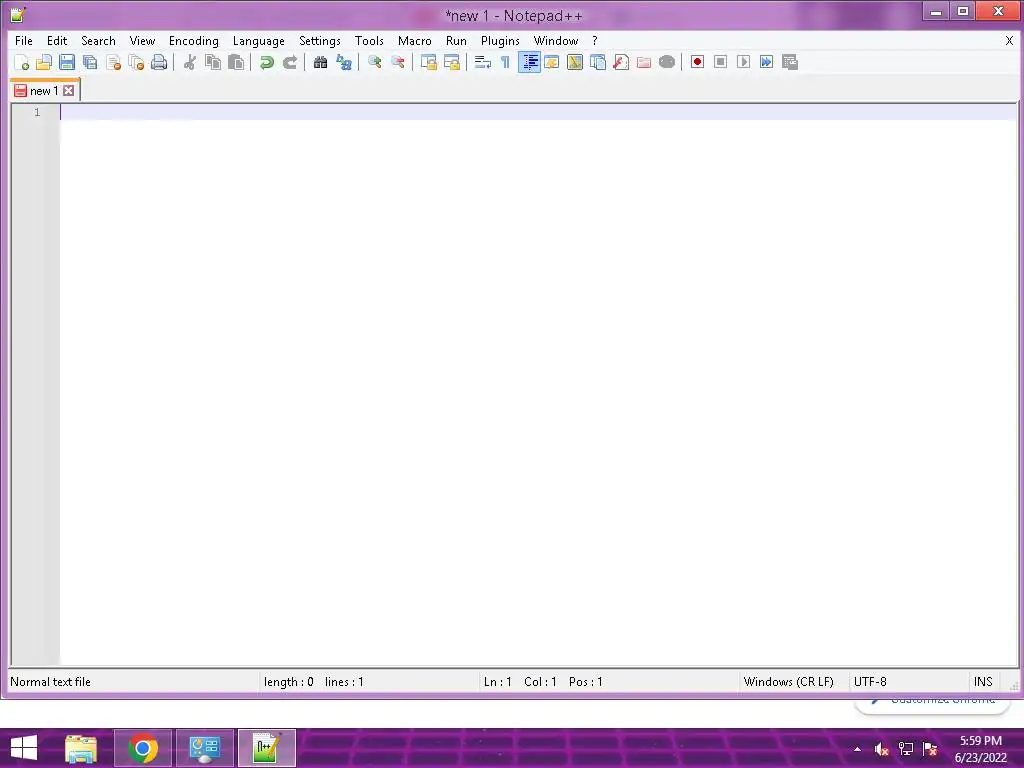Play back the recorded macro icon
Image resolution: width=1024 pixels, height=768 pixels.
coord(743,62)
